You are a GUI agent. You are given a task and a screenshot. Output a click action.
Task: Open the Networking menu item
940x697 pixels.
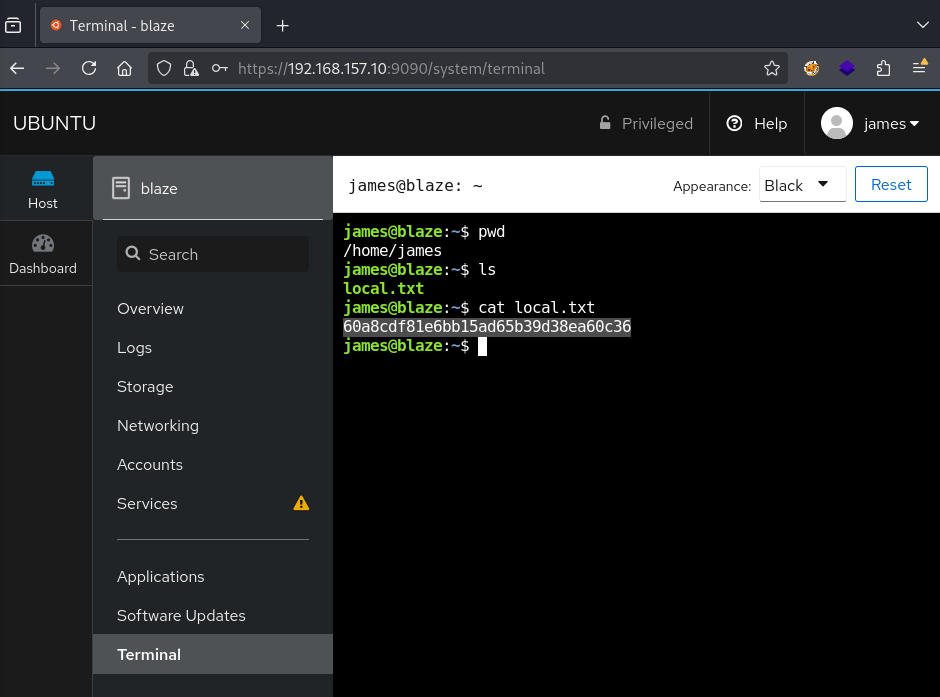coord(158,426)
